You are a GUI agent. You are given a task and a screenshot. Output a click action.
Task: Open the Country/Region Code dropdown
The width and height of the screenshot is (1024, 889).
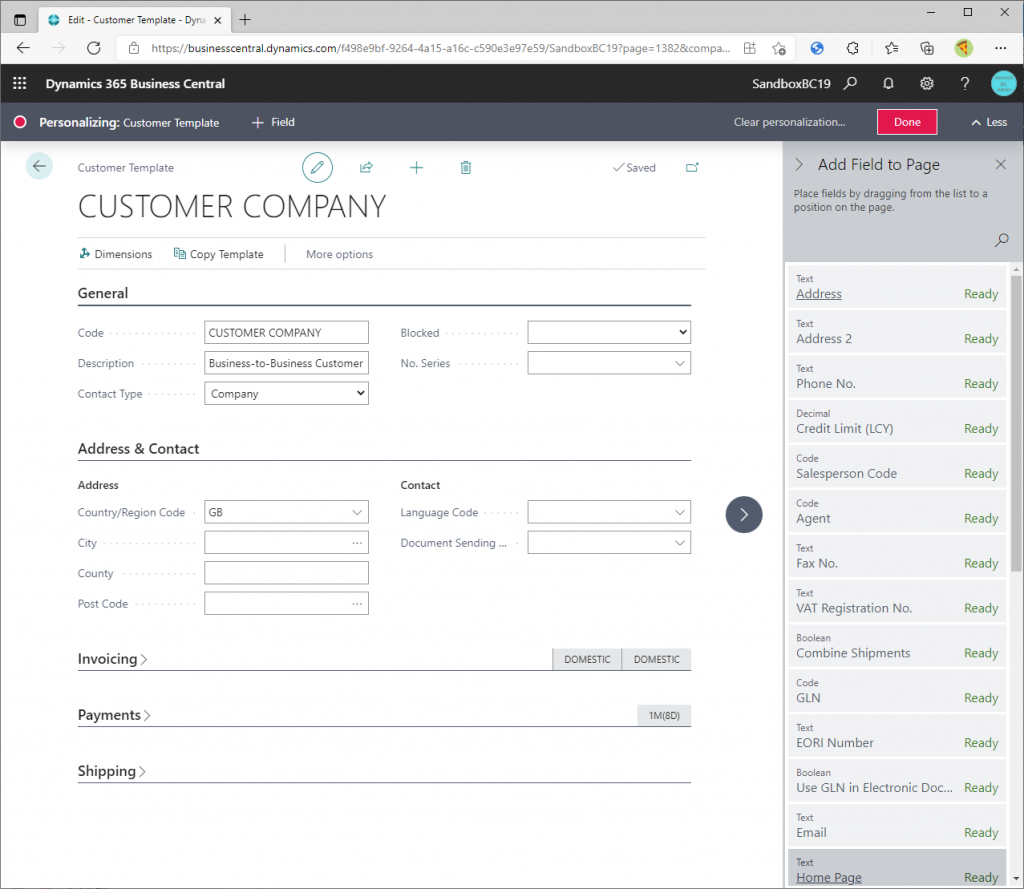coord(357,512)
